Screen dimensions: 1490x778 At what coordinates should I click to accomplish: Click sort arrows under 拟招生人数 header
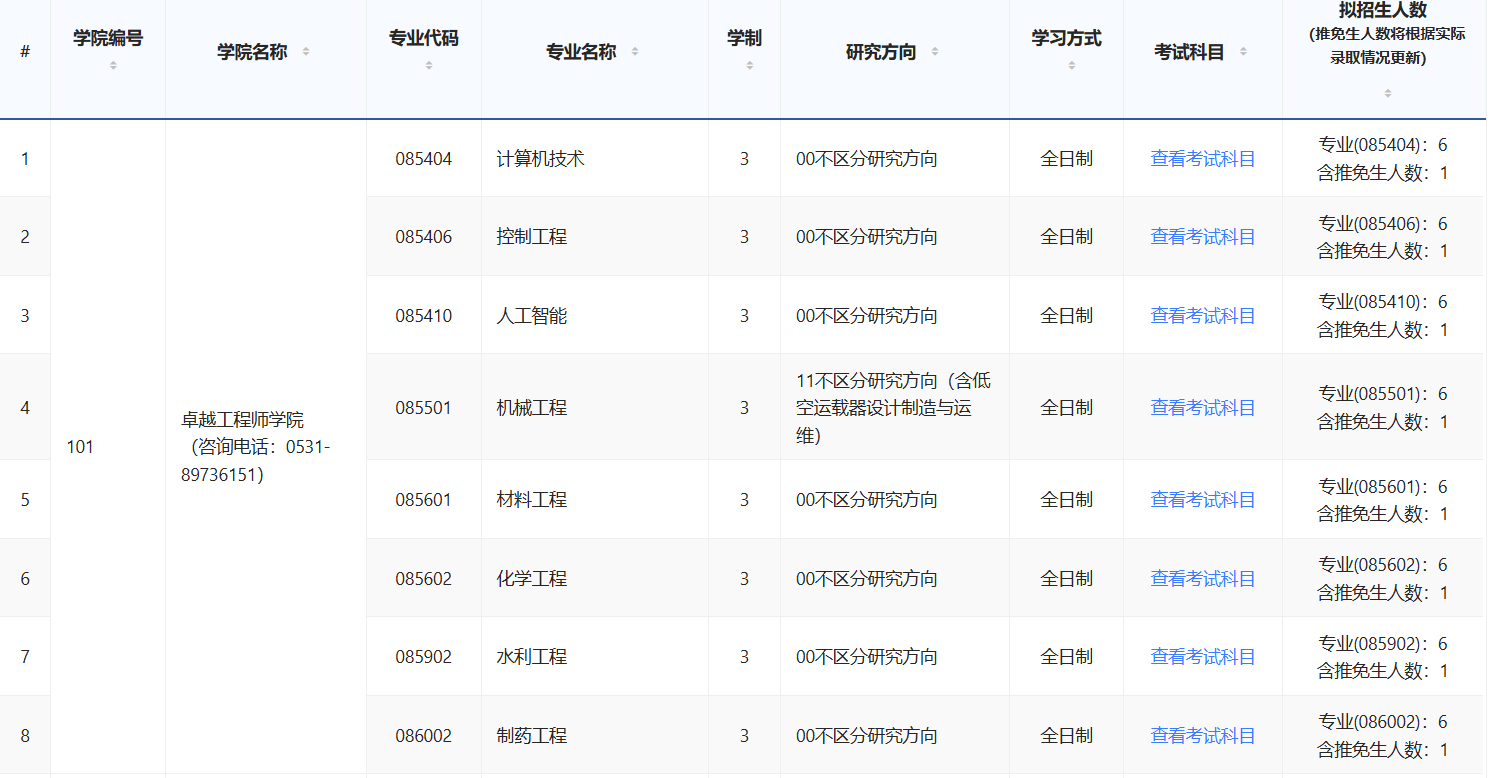click(1387, 93)
